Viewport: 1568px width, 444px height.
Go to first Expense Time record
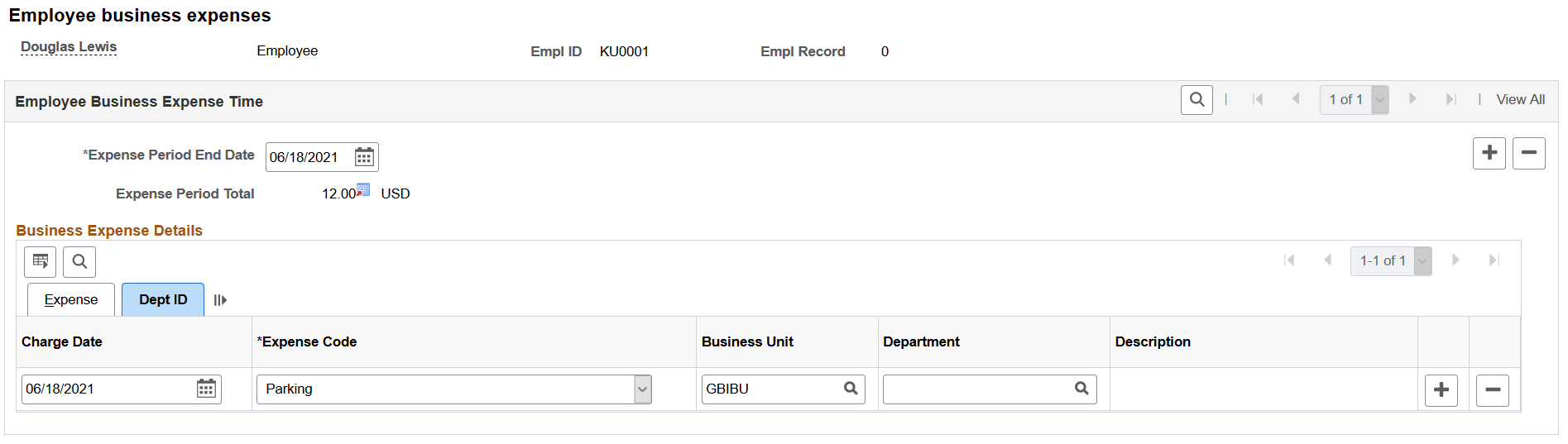point(1258,99)
